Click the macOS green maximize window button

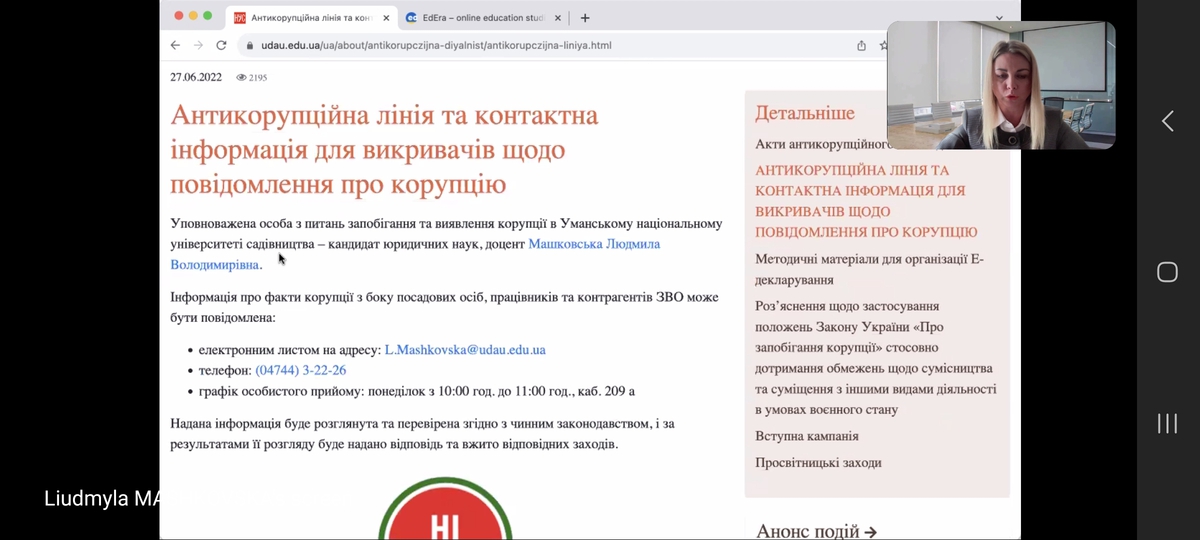coord(207,16)
